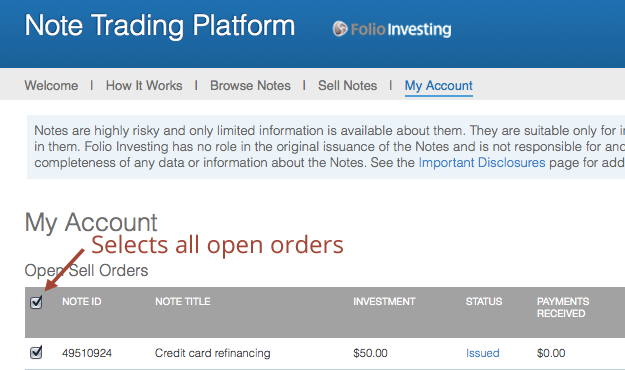Select the My Account tab
The width and height of the screenshot is (625, 370).
click(x=438, y=86)
